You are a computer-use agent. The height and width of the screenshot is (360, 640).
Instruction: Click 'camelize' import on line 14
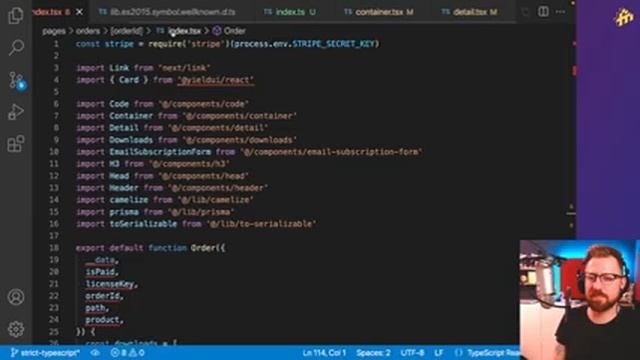pos(129,200)
